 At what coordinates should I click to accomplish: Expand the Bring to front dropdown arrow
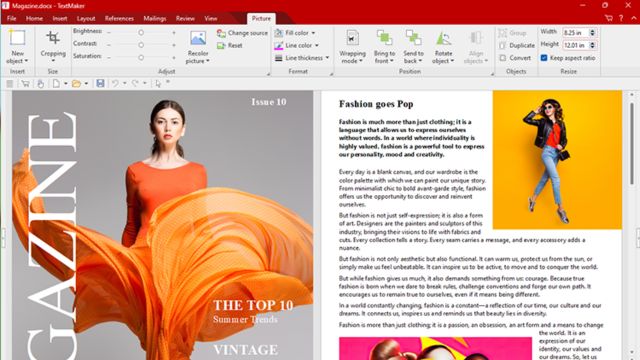click(392, 61)
